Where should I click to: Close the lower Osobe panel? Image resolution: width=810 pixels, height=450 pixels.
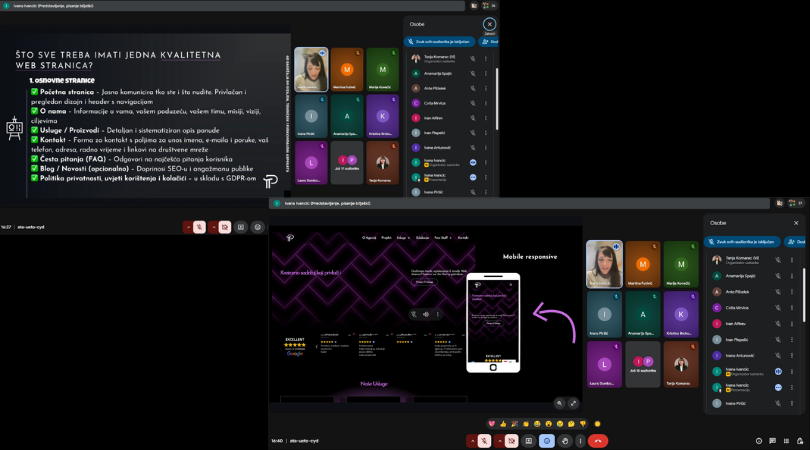(x=796, y=223)
